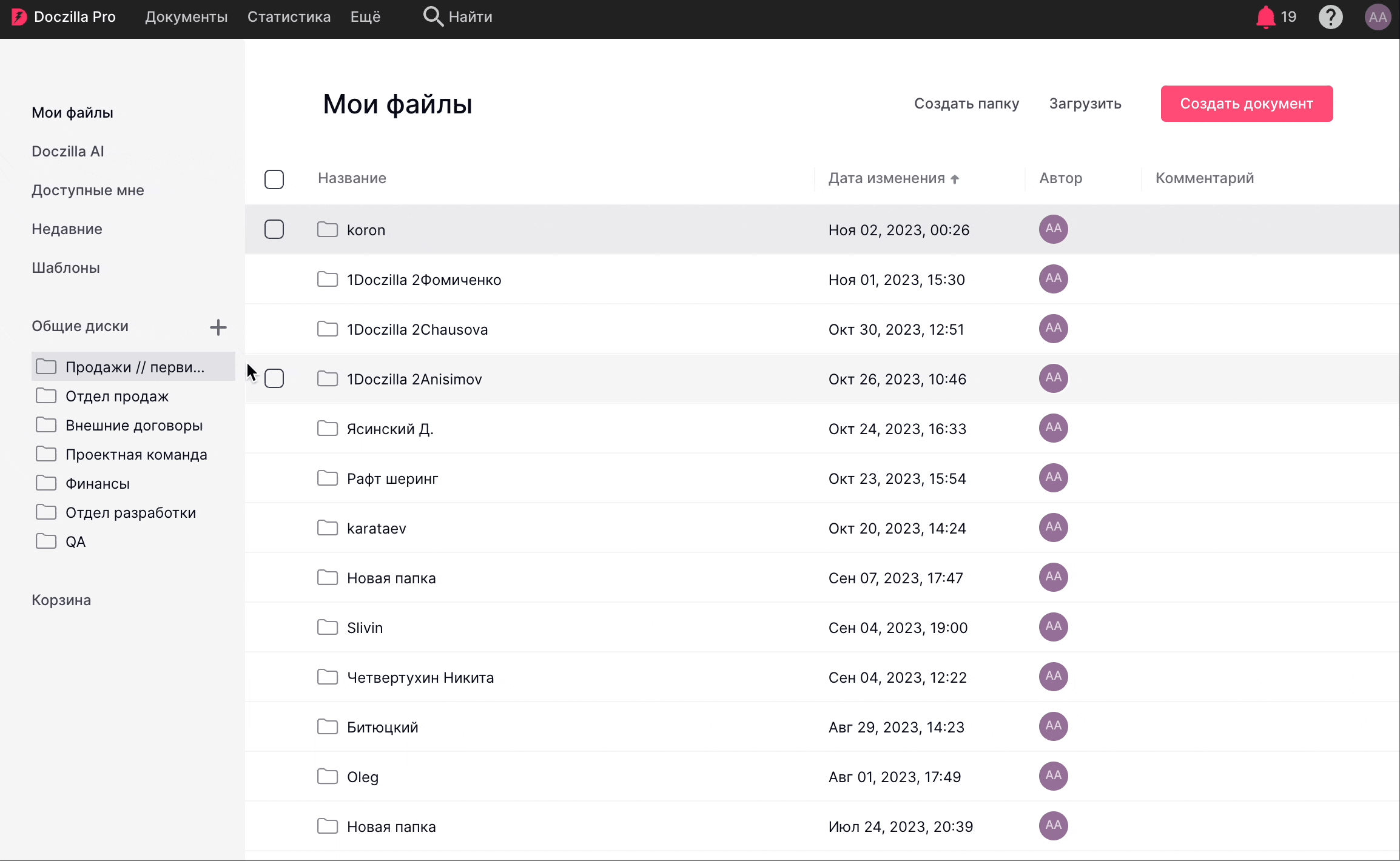Click folder icon for Oleg
Viewport: 1400px width, 861px height.
328,776
